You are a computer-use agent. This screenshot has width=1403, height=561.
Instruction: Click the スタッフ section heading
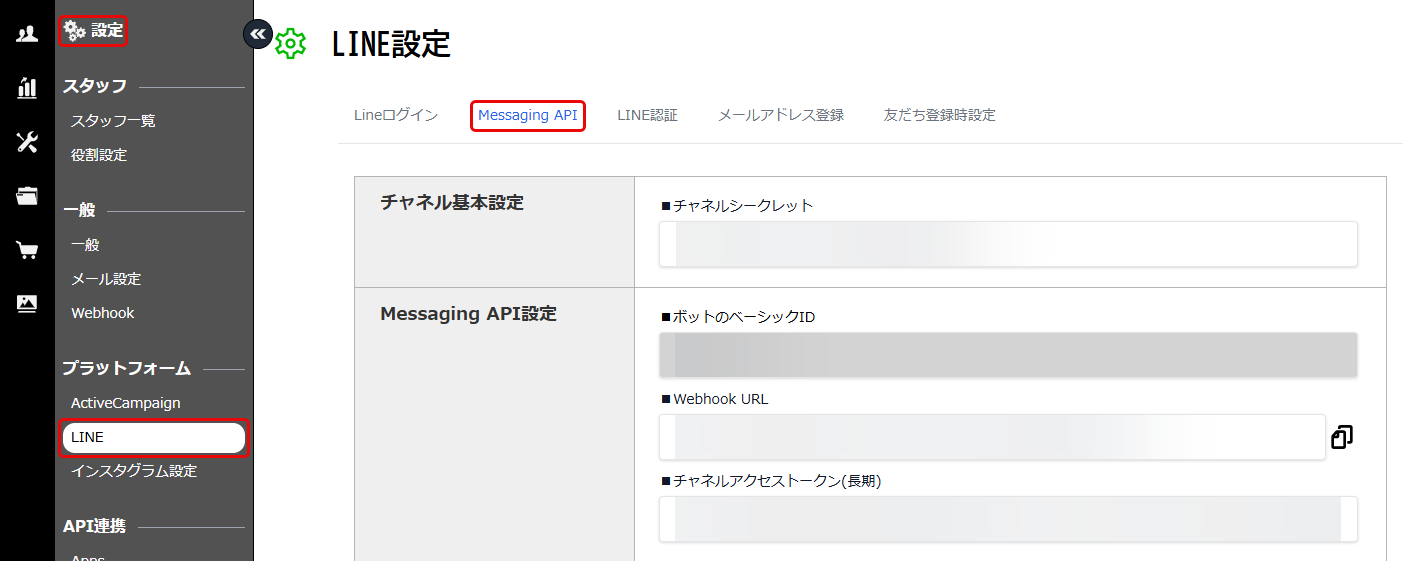pos(94,86)
